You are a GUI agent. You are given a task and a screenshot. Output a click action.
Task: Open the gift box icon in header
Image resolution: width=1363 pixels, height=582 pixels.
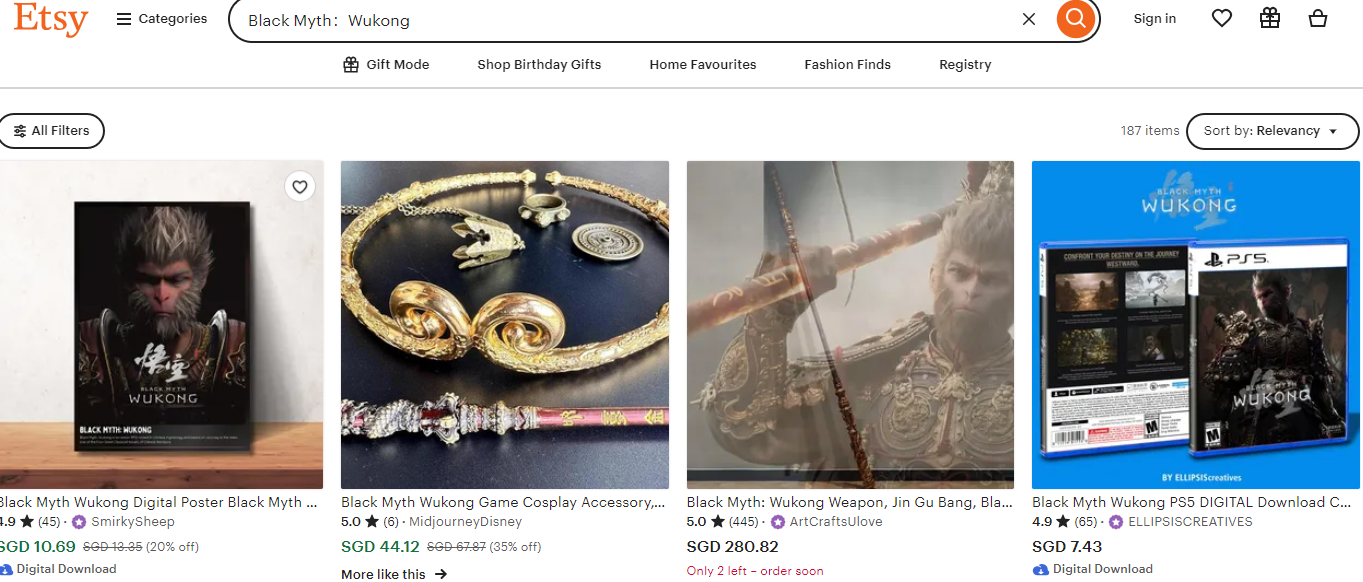coord(1269,18)
